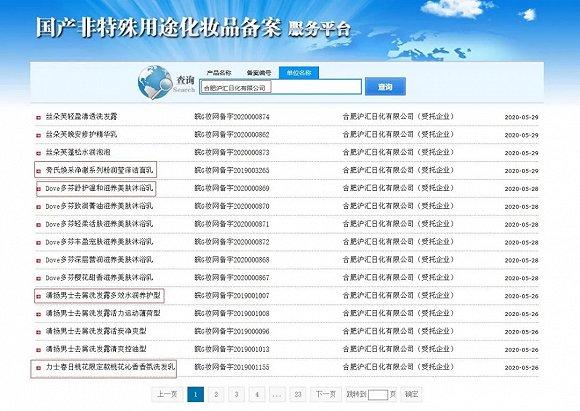Screen dimensions: 580x411
Task: Click the blue 查询 search button
Action: point(385,87)
